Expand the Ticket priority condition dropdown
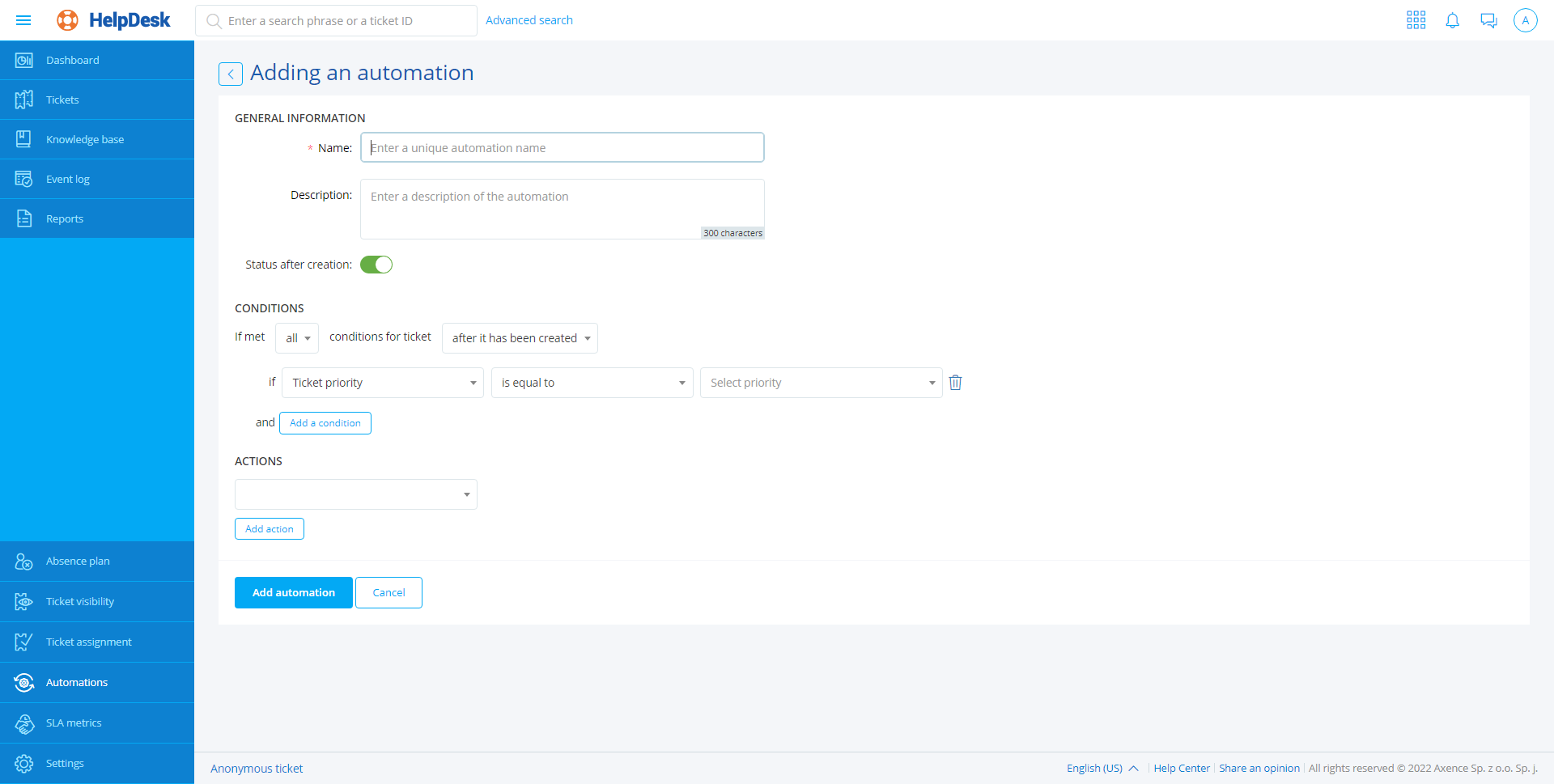Screen dimensions: 1554x784 [x=382, y=383]
